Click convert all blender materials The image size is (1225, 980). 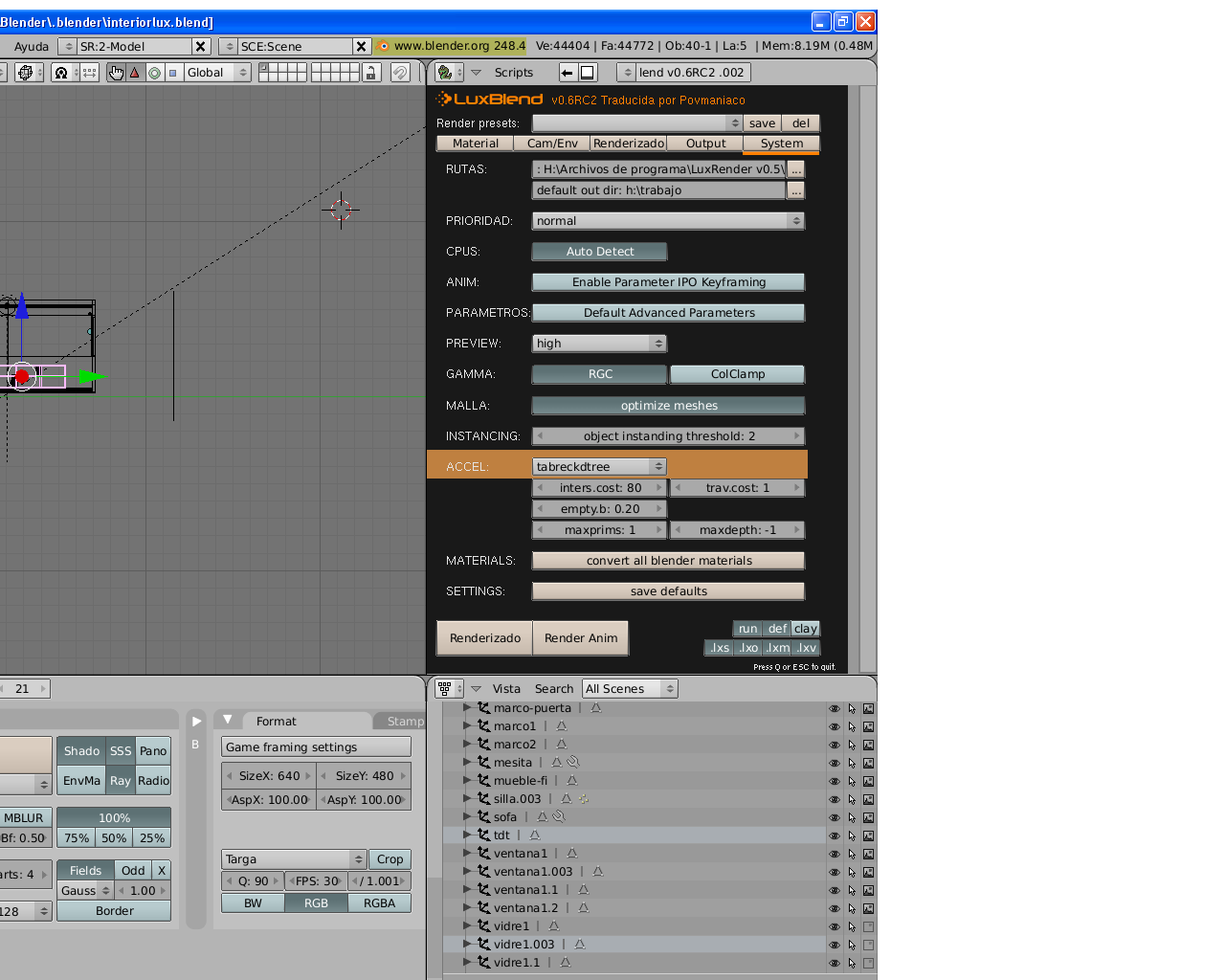click(x=669, y=561)
